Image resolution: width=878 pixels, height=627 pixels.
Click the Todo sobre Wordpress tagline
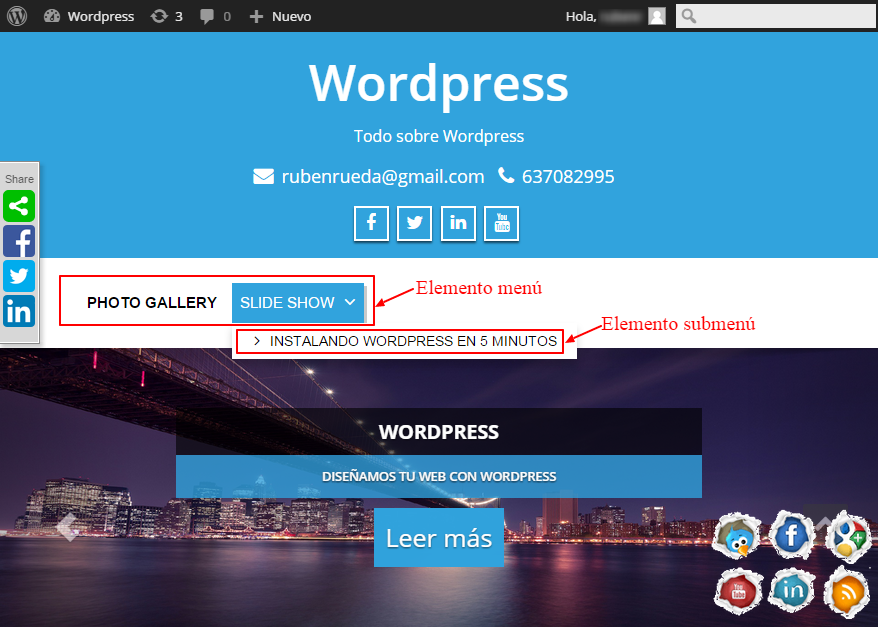[x=439, y=136]
